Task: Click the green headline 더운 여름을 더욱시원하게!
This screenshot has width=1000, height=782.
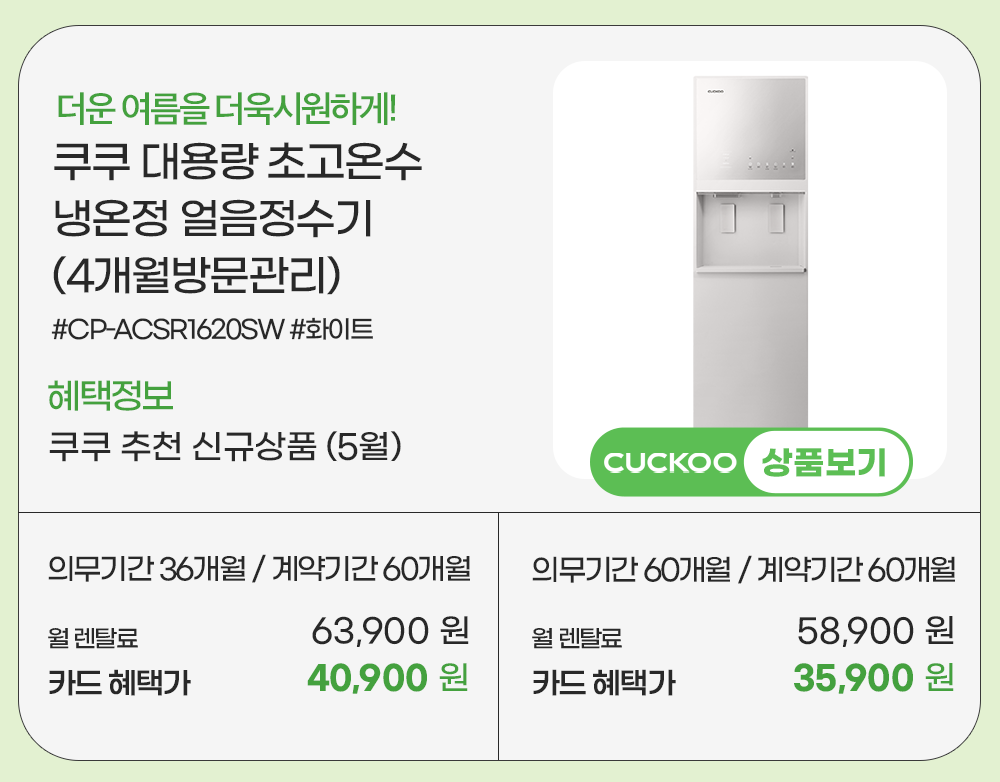Action: [228, 106]
